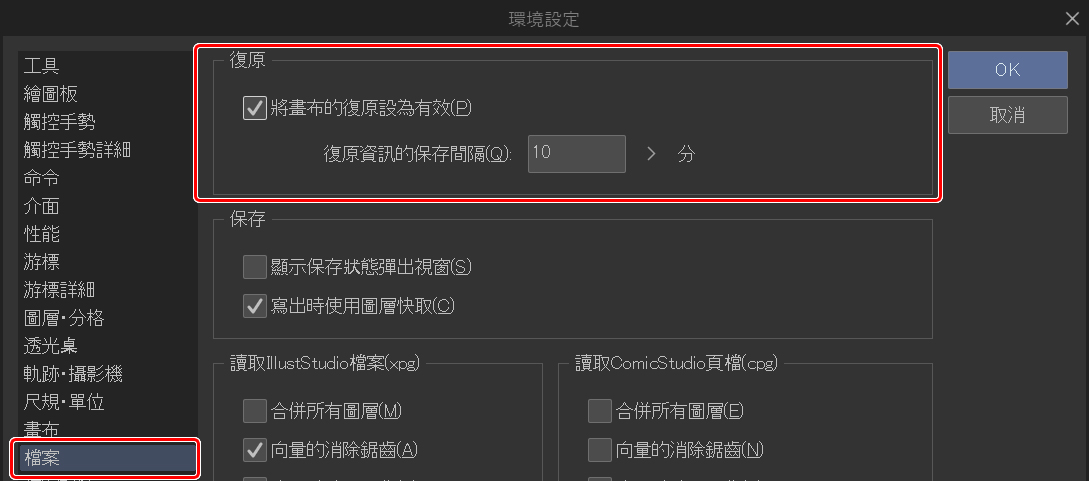
Task: Uncheck 向量的消除鋸齒(A) option
Action: 254,450
